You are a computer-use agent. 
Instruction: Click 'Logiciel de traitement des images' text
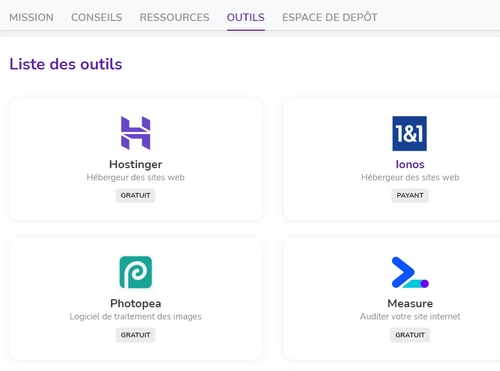pyautogui.click(x=135, y=316)
